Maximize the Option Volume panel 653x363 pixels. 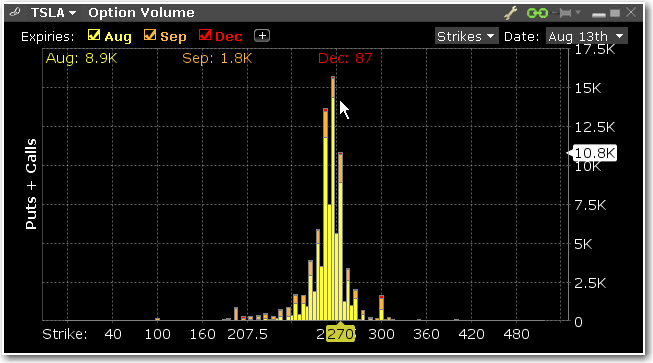615,13
